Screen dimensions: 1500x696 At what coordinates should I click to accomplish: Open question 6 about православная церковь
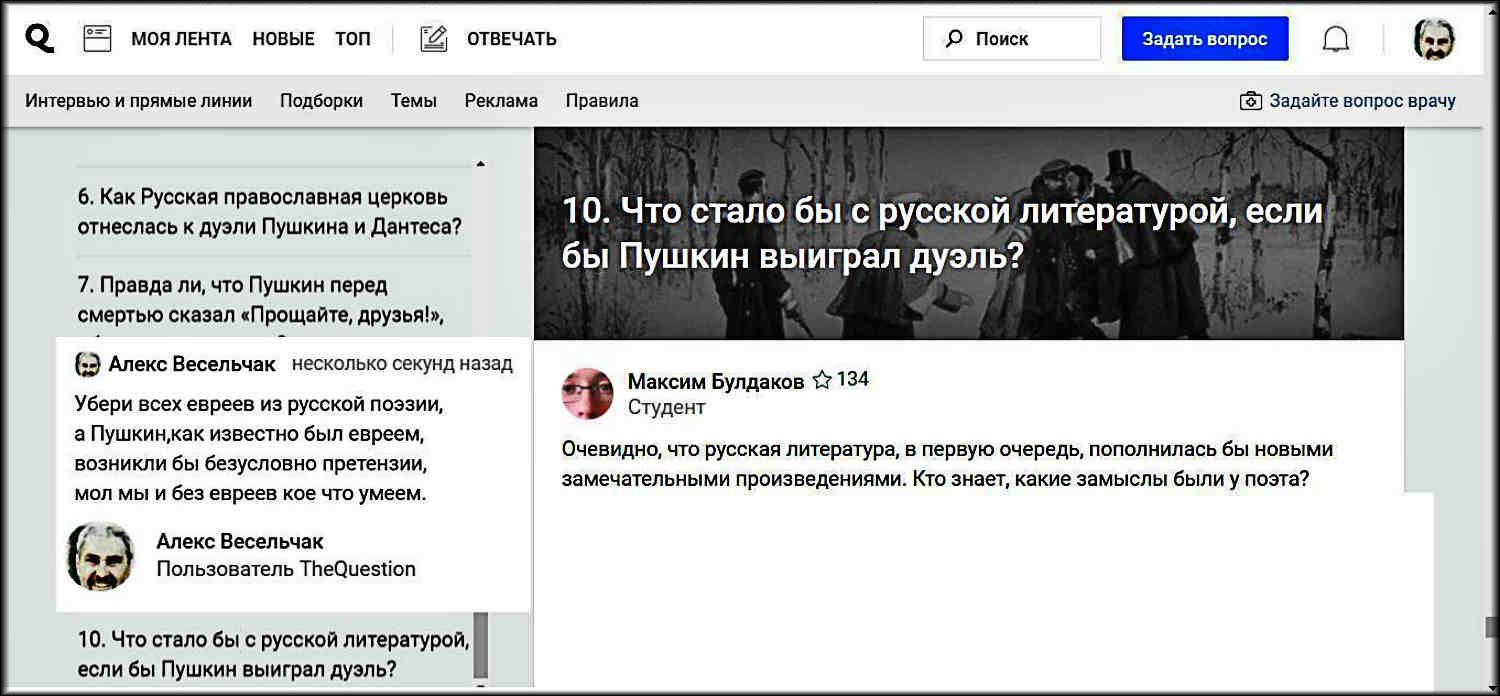click(270, 211)
